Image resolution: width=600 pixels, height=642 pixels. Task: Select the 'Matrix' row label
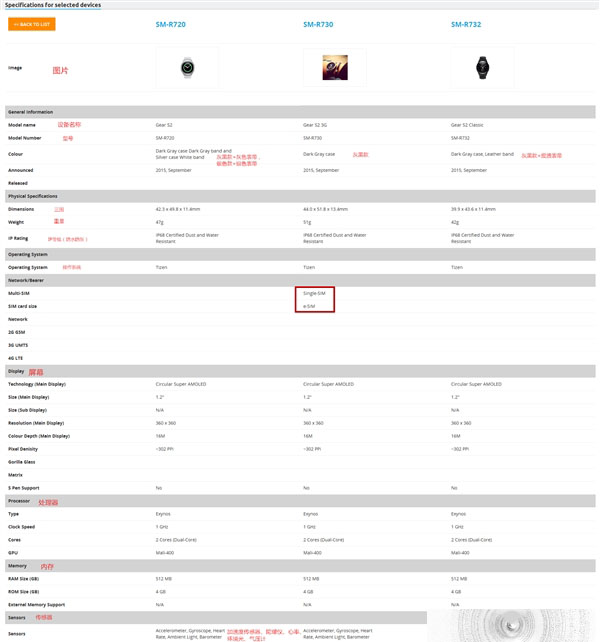[15, 475]
